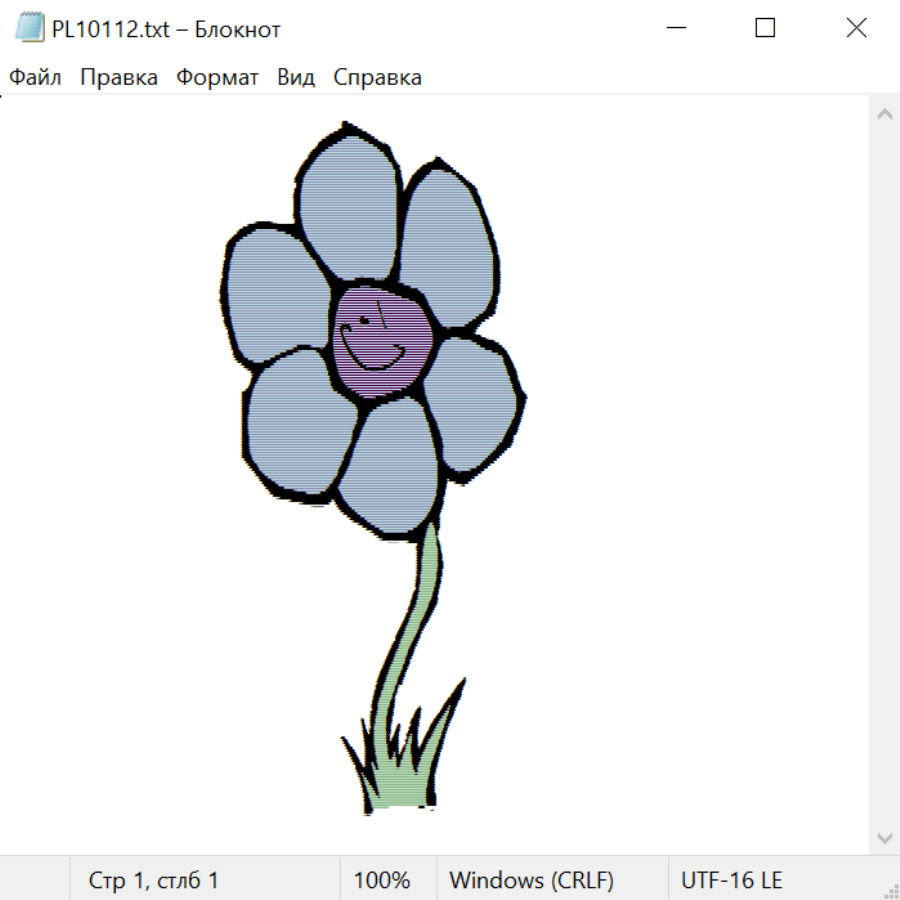
Task: Close the PL10112.txt Notepad window
Action: coord(856,29)
